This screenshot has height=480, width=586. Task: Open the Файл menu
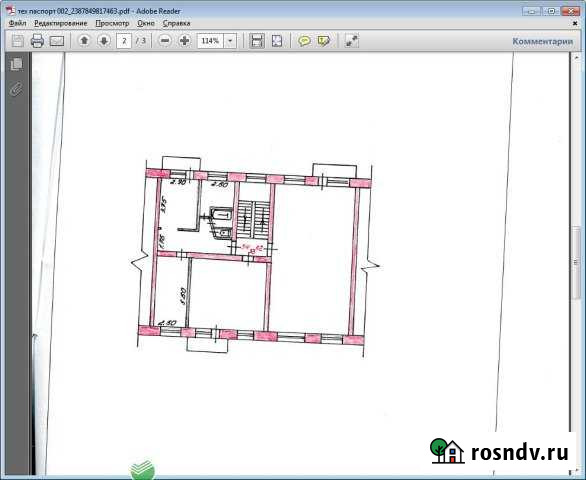tap(17, 23)
